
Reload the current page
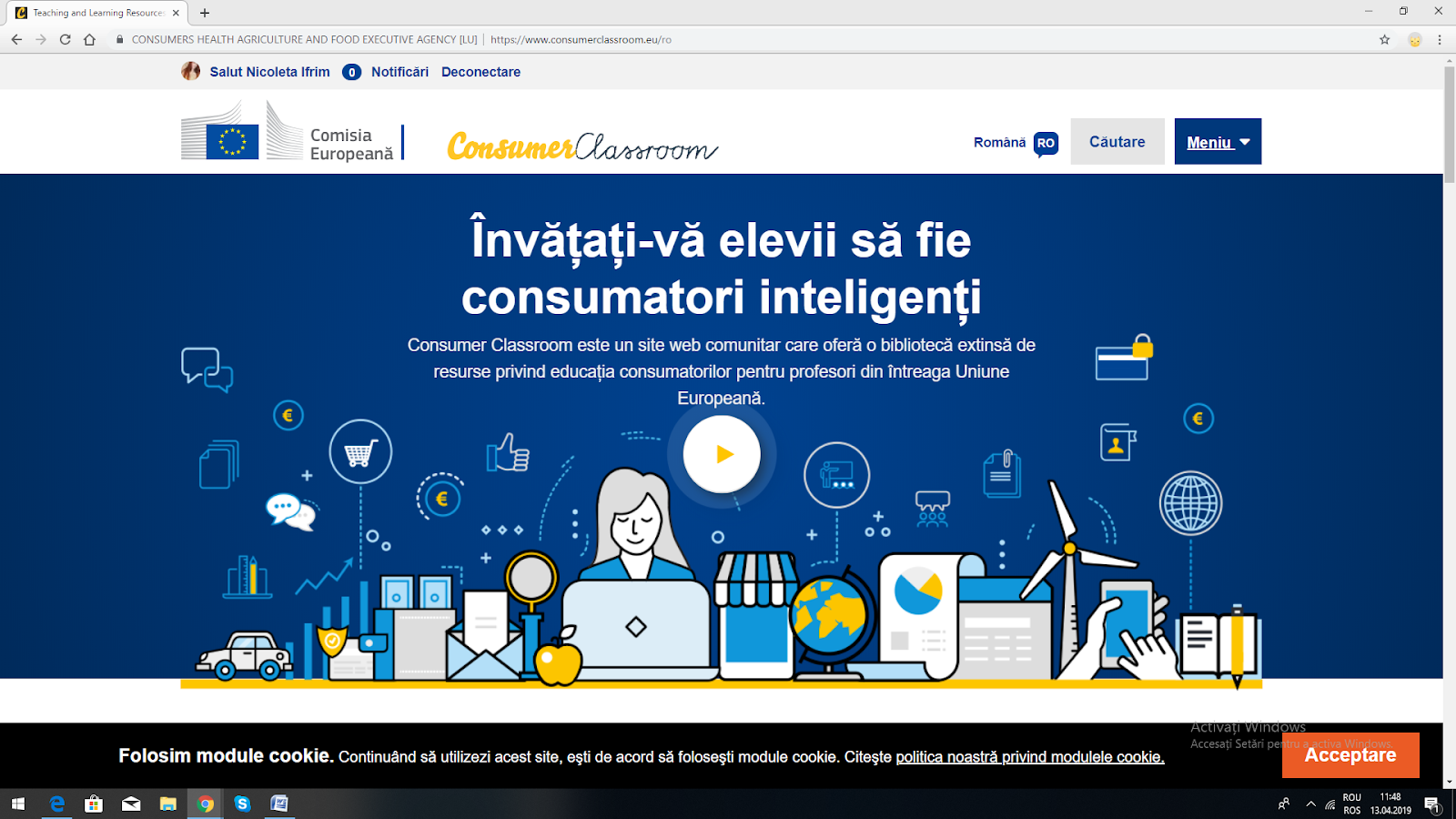pyautogui.click(x=66, y=39)
